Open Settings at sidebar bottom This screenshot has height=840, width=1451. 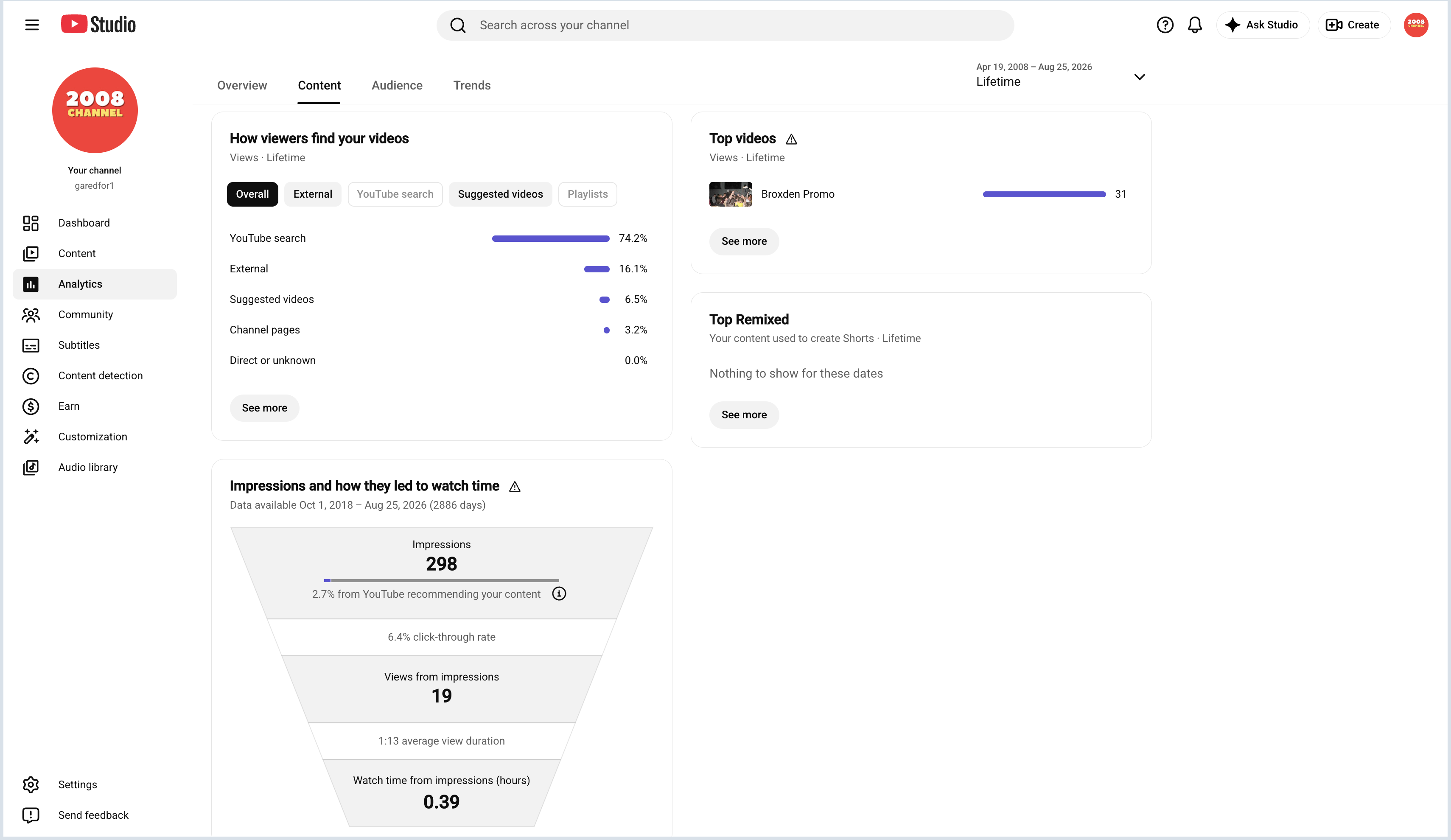(x=95, y=784)
